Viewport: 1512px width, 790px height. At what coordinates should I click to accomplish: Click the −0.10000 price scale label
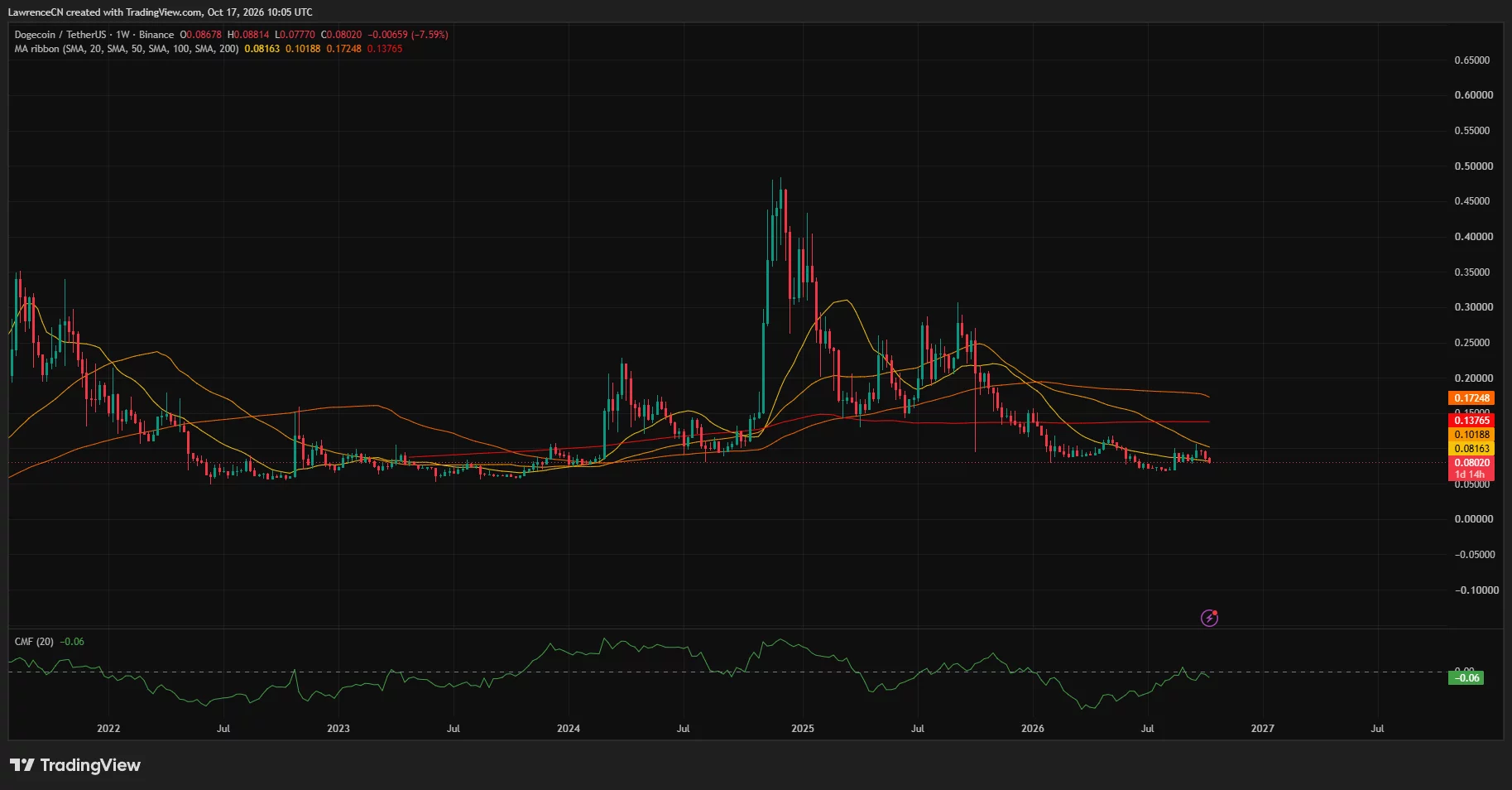1476,590
